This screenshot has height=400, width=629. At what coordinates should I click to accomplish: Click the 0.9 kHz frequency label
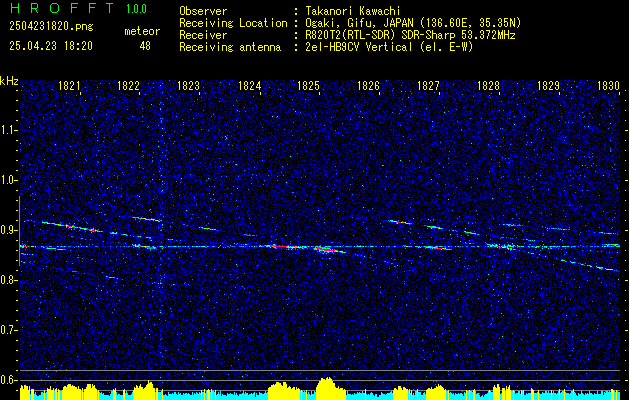click(9, 230)
